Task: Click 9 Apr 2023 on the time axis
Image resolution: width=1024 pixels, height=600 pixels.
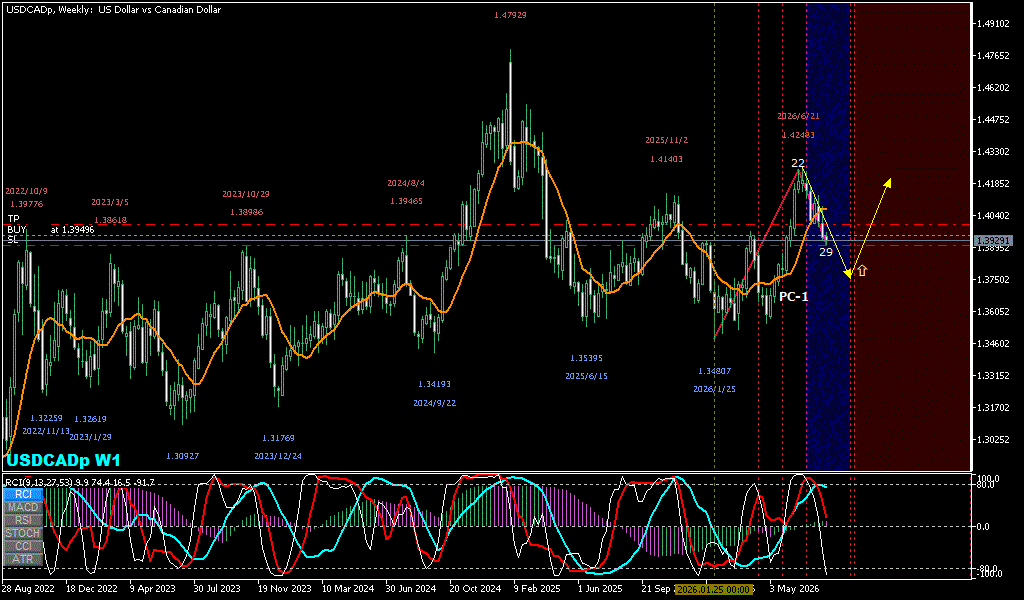Action: tap(153, 589)
